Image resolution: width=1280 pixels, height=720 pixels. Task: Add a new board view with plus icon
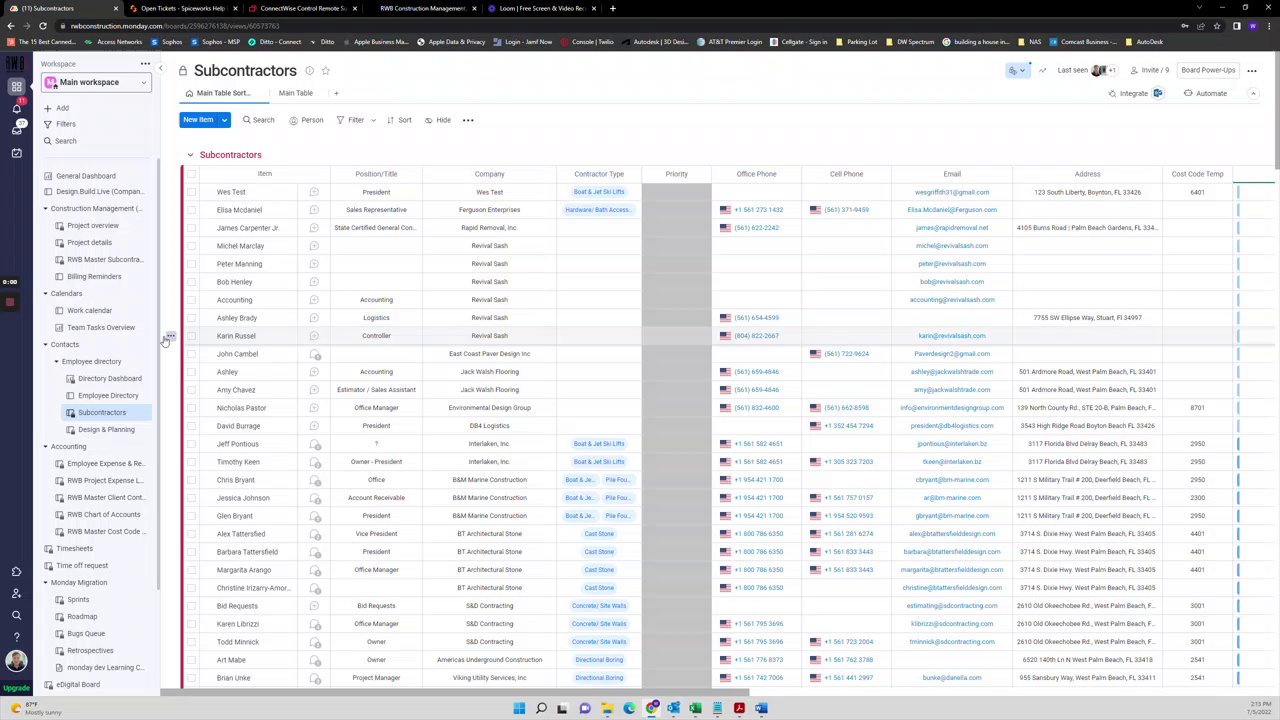click(x=336, y=93)
